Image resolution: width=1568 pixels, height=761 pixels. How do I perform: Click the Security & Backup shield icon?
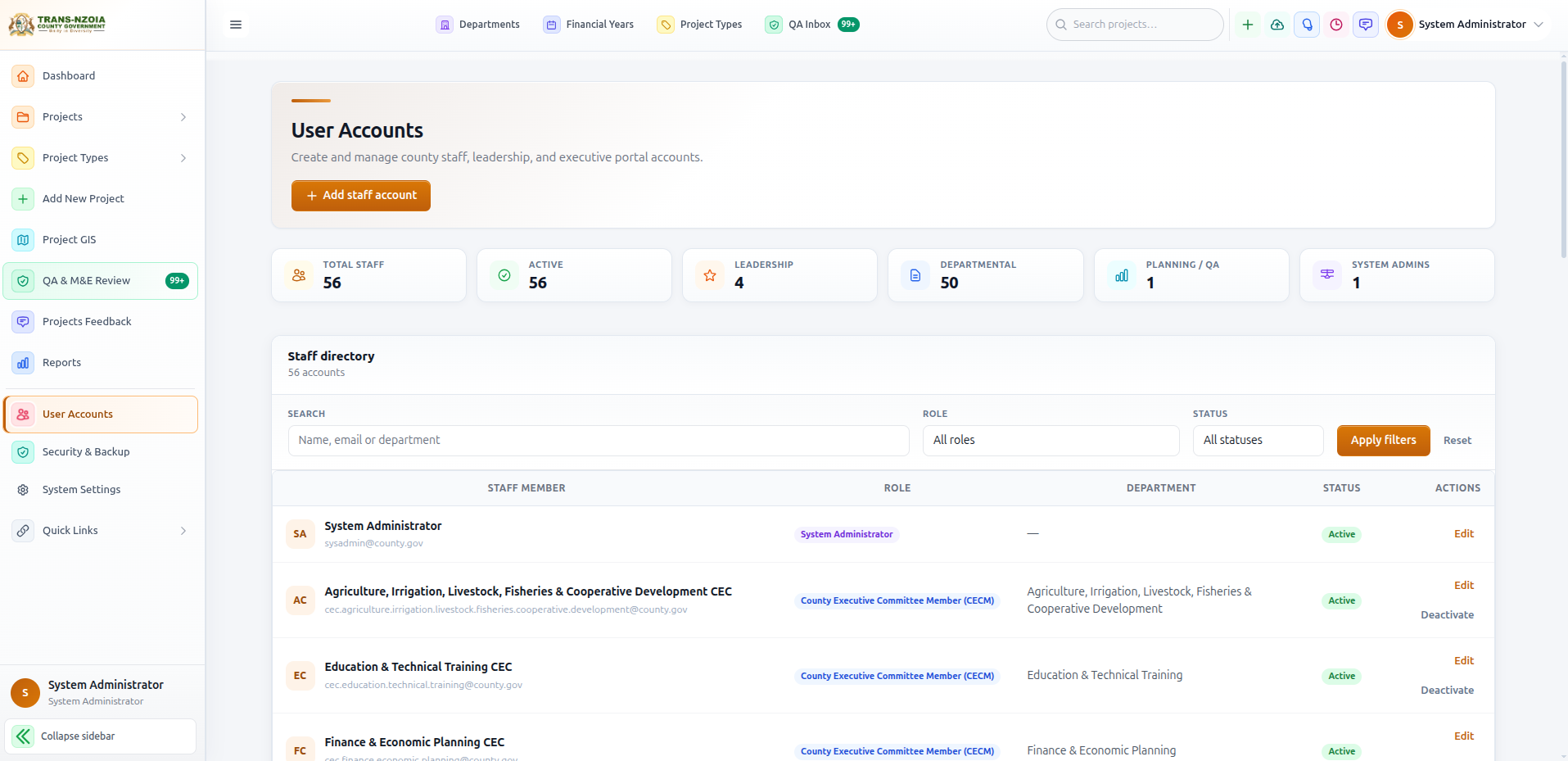coord(23,452)
